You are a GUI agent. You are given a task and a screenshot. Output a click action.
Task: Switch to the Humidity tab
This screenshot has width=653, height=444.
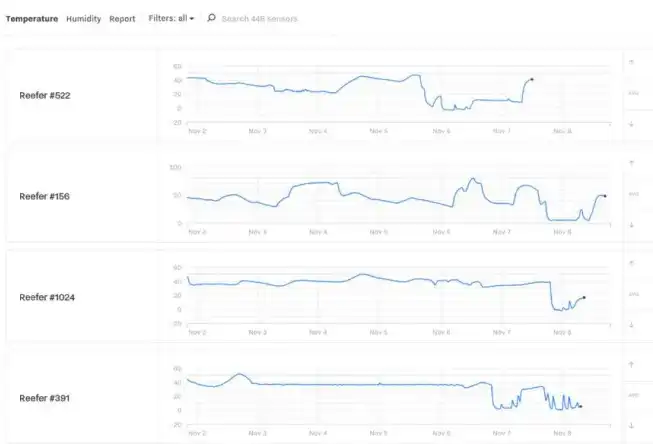point(84,18)
